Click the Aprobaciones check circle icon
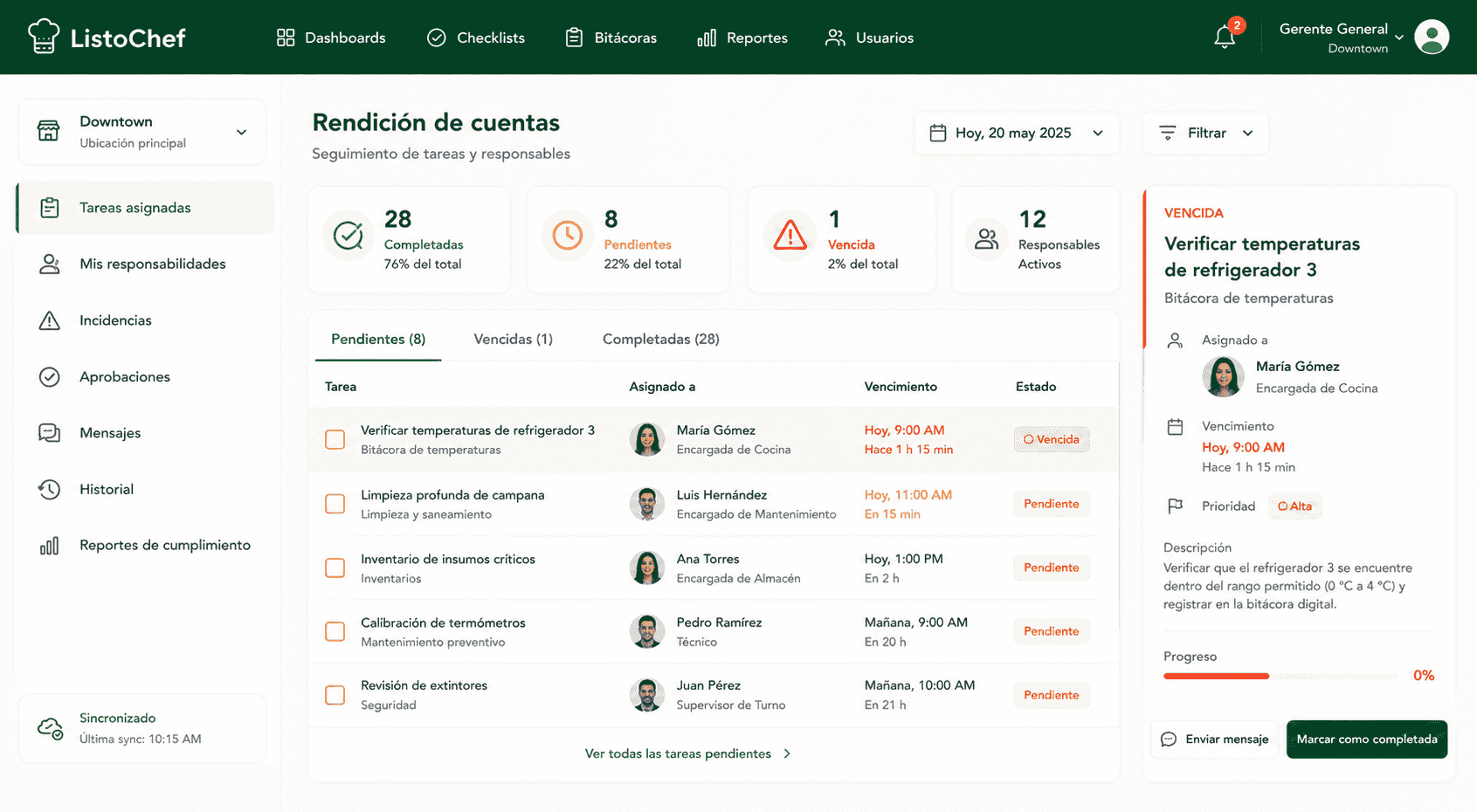The height and width of the screenshot is (812, 1477). [50, 376]
